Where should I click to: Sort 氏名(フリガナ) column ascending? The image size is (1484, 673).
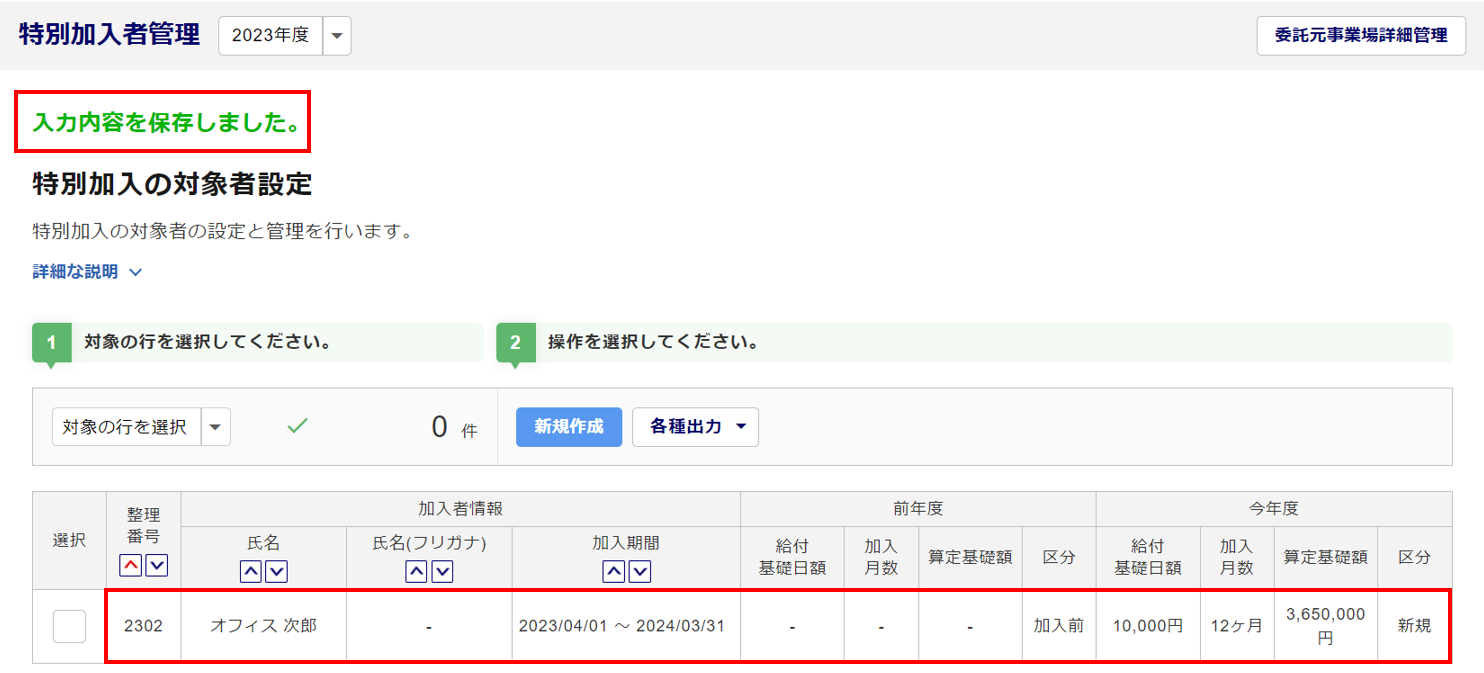coord(416,572)
